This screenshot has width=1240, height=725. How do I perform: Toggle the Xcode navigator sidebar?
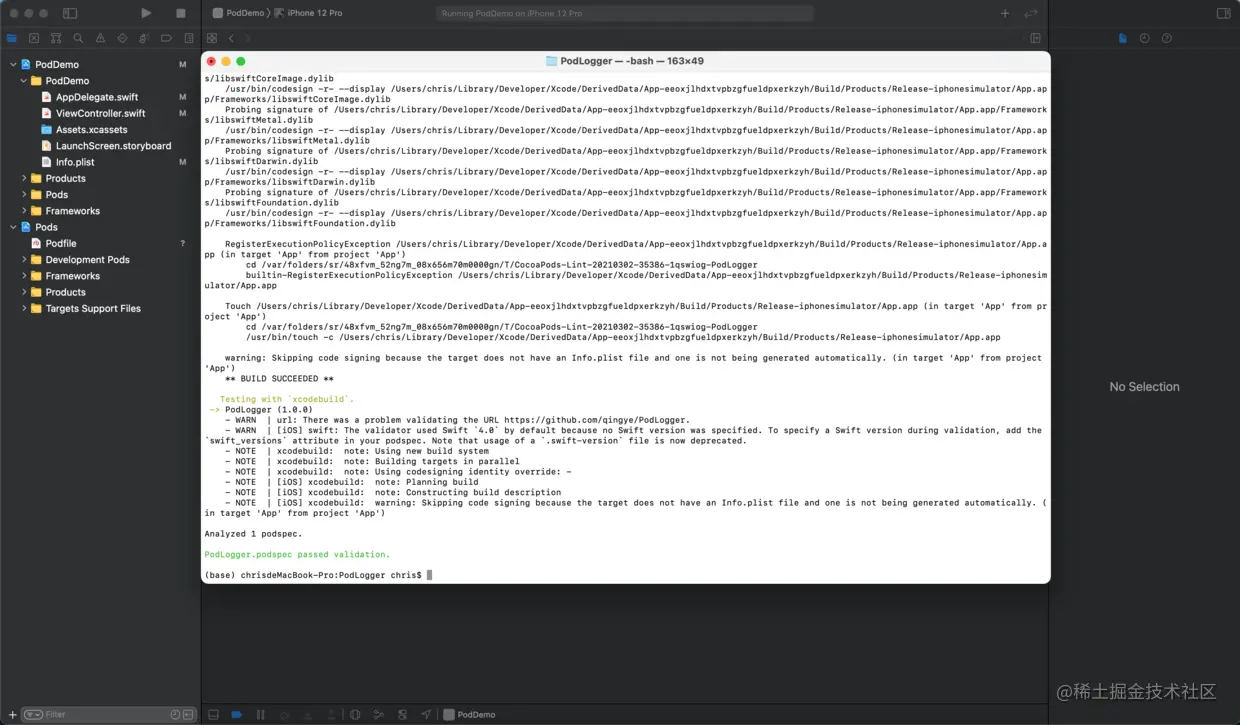[x=70, y=13]
